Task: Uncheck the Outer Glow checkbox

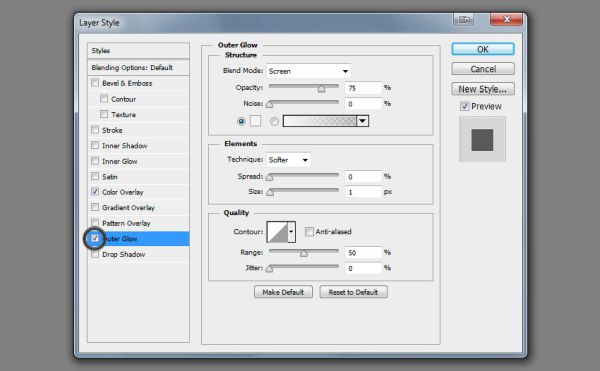Action: [x=95, y=238]
